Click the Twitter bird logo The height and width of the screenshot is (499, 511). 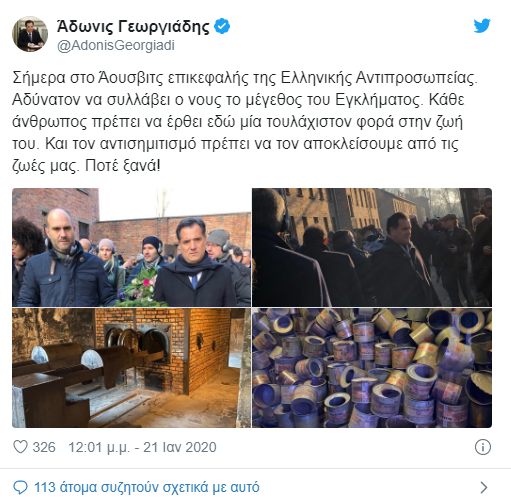(x=482, y=26)
